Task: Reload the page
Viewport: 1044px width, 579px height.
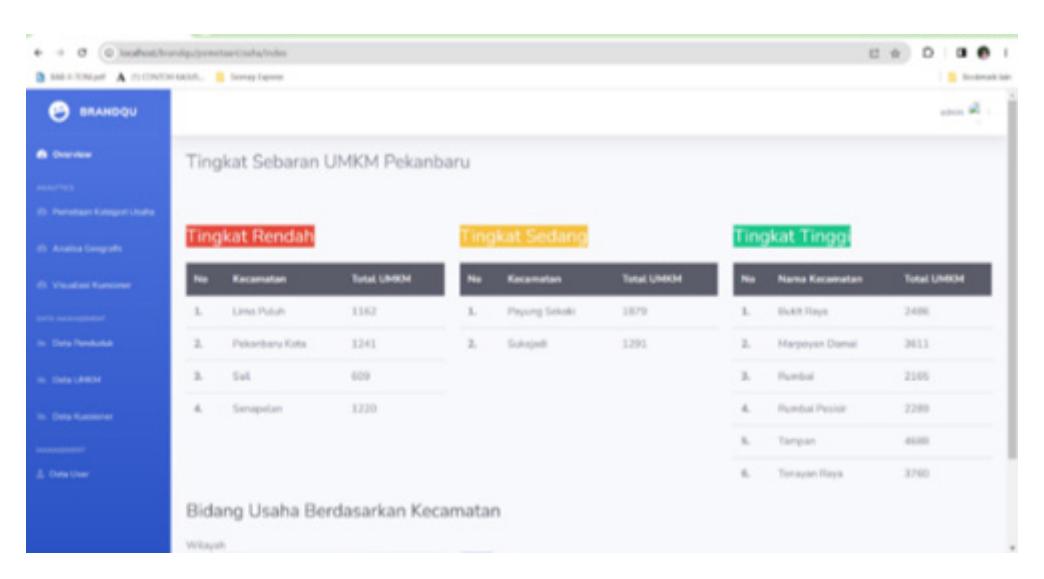Action: [82, 53]
